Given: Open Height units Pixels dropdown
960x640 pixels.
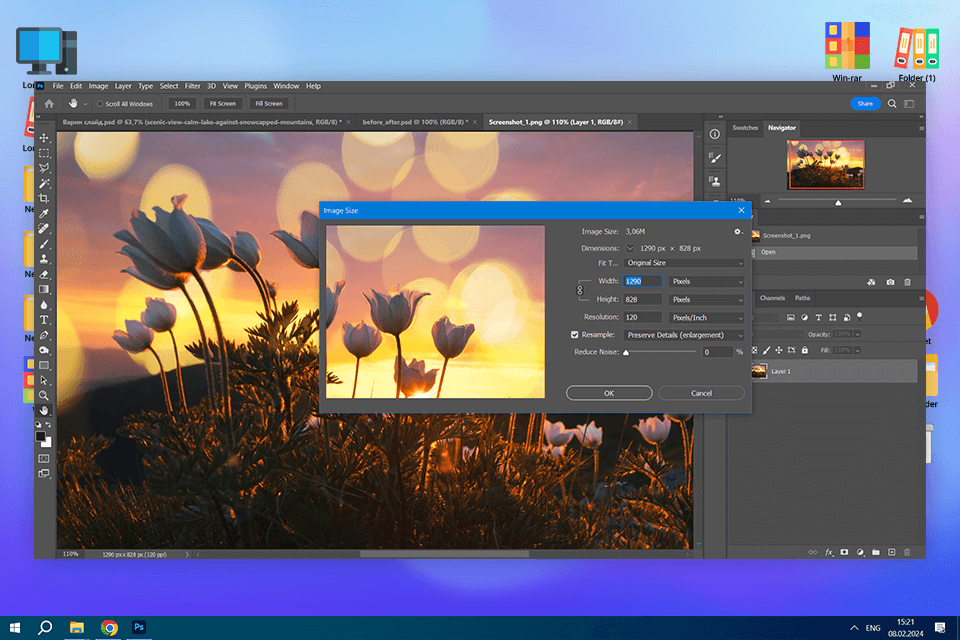Looking at the screenshot, I should point(707,299).
